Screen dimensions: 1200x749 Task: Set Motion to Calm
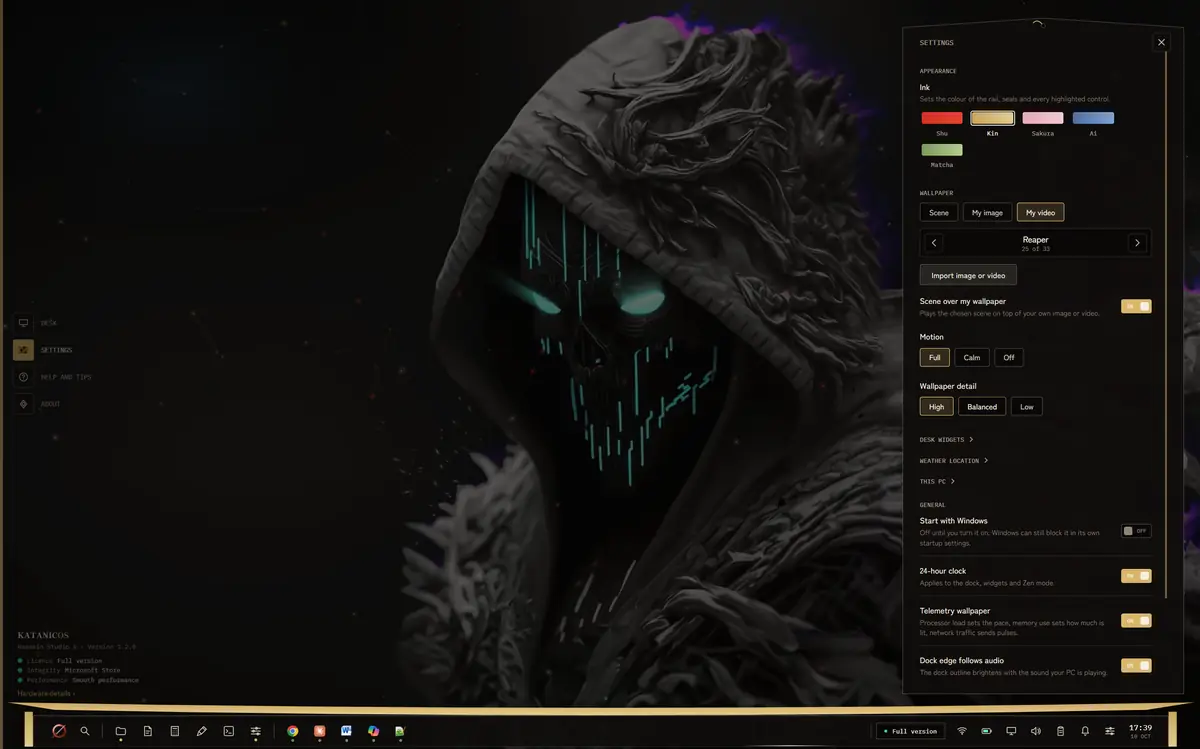point(972,357)
